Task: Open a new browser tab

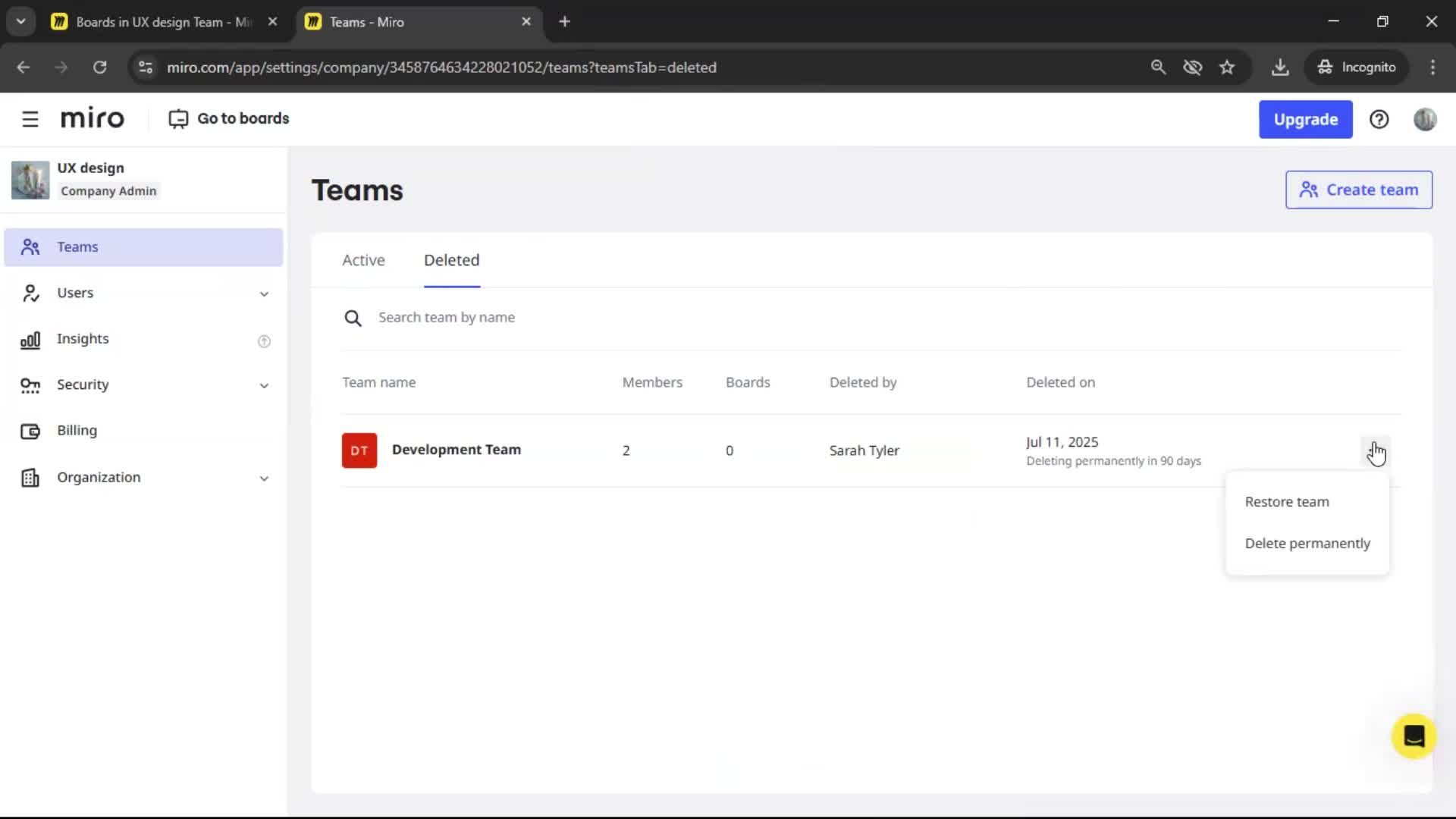Action: pos(564,22)
